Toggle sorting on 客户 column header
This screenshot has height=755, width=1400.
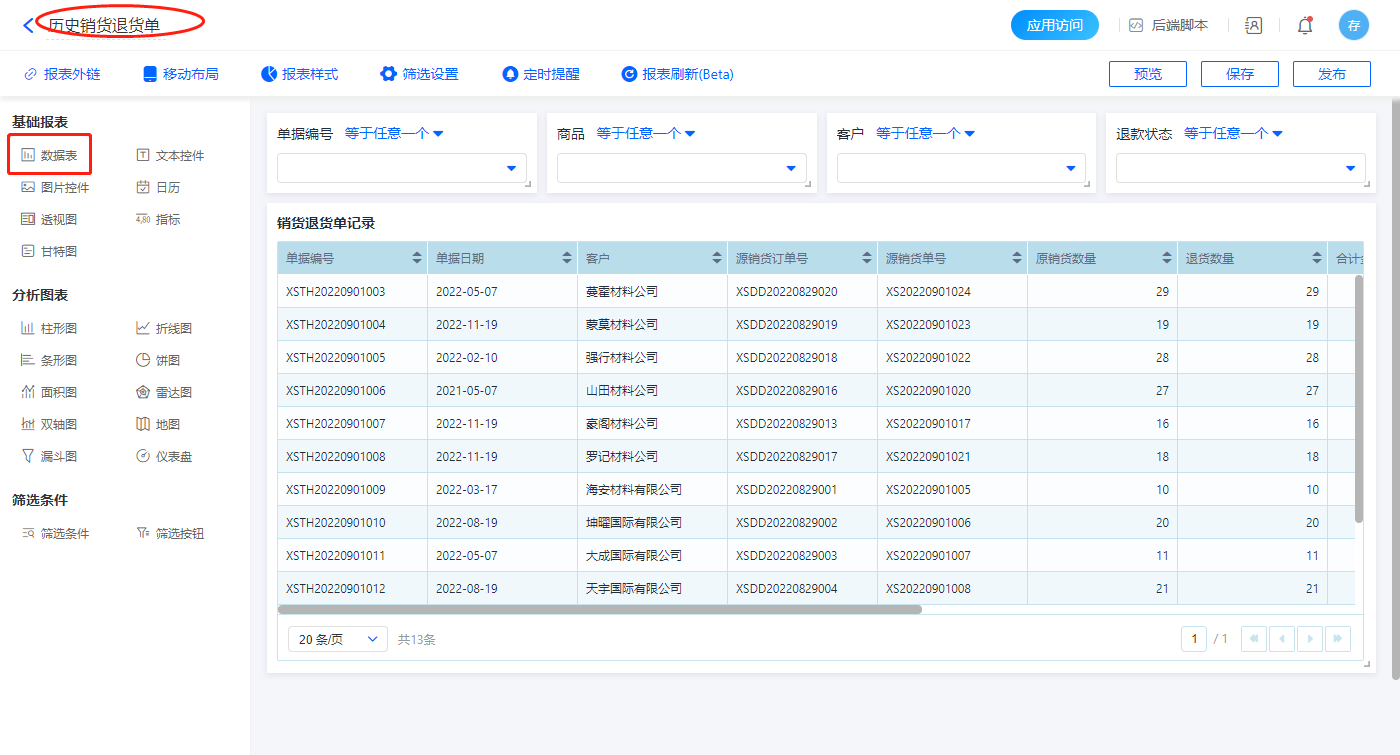tap(717, 258)
